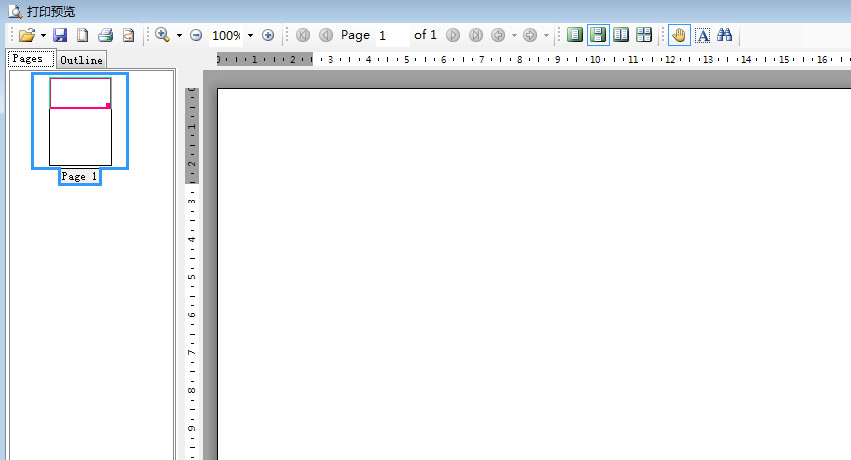
Task: Select the Text selection tool
Action: pos(702,36)
